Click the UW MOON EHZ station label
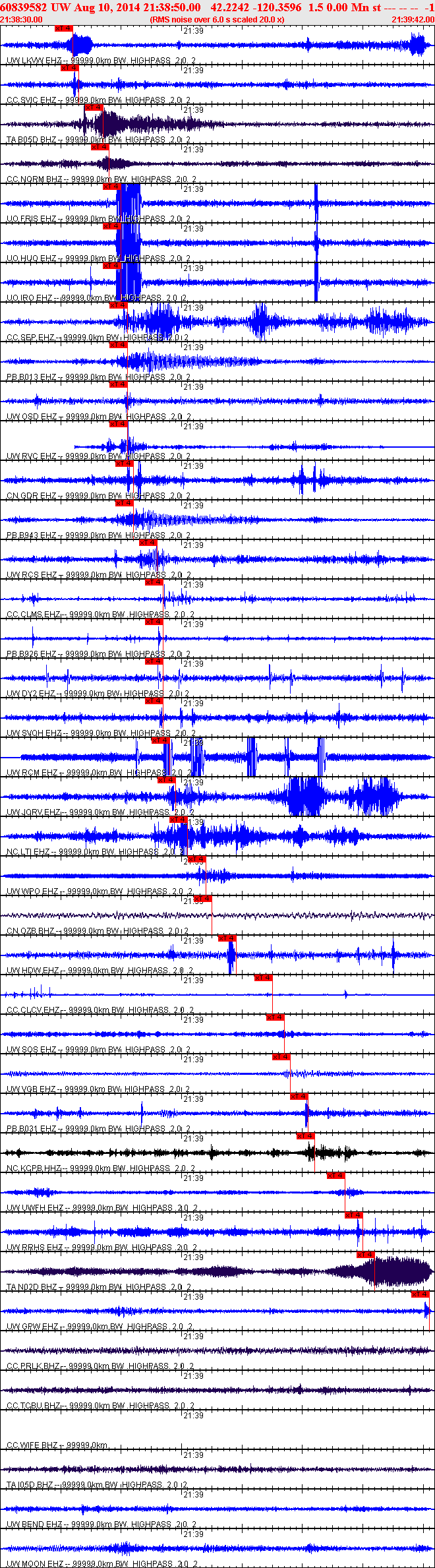The width and height of the screenshot is (435, 1568). (35, 1564)
